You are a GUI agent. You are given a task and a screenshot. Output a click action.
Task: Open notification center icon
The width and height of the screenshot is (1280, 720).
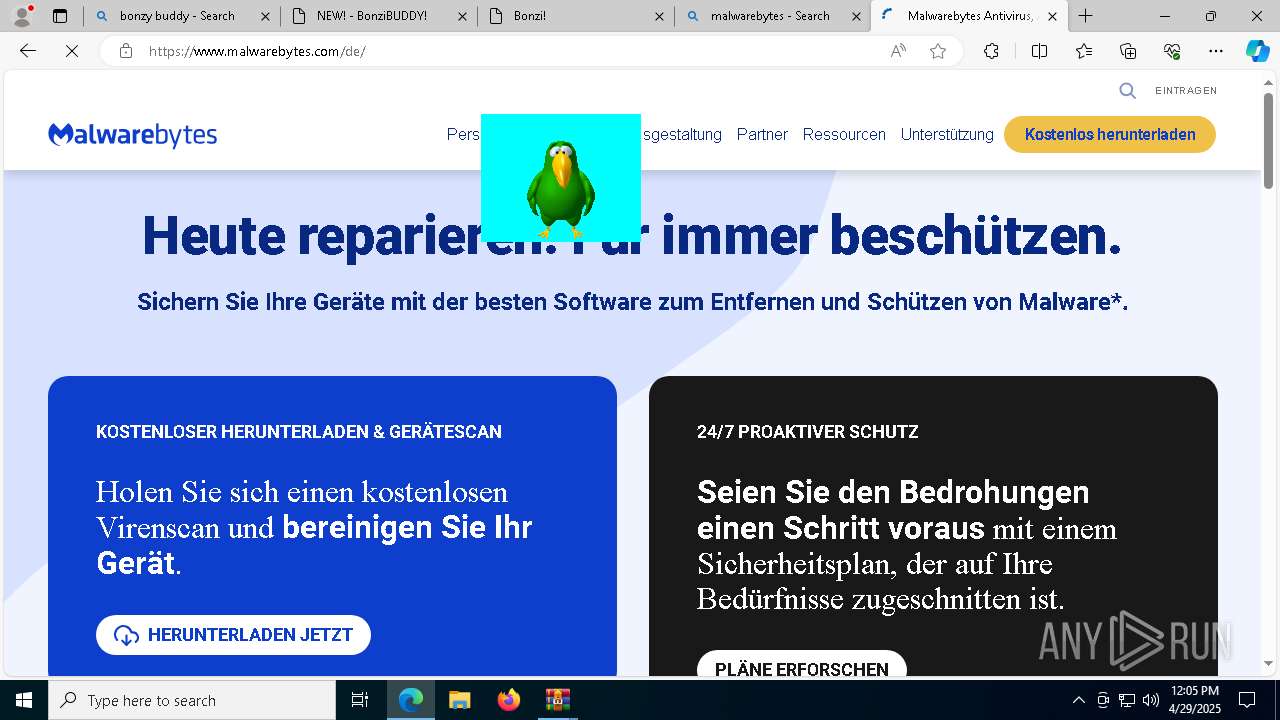(x=1247, y=700)
